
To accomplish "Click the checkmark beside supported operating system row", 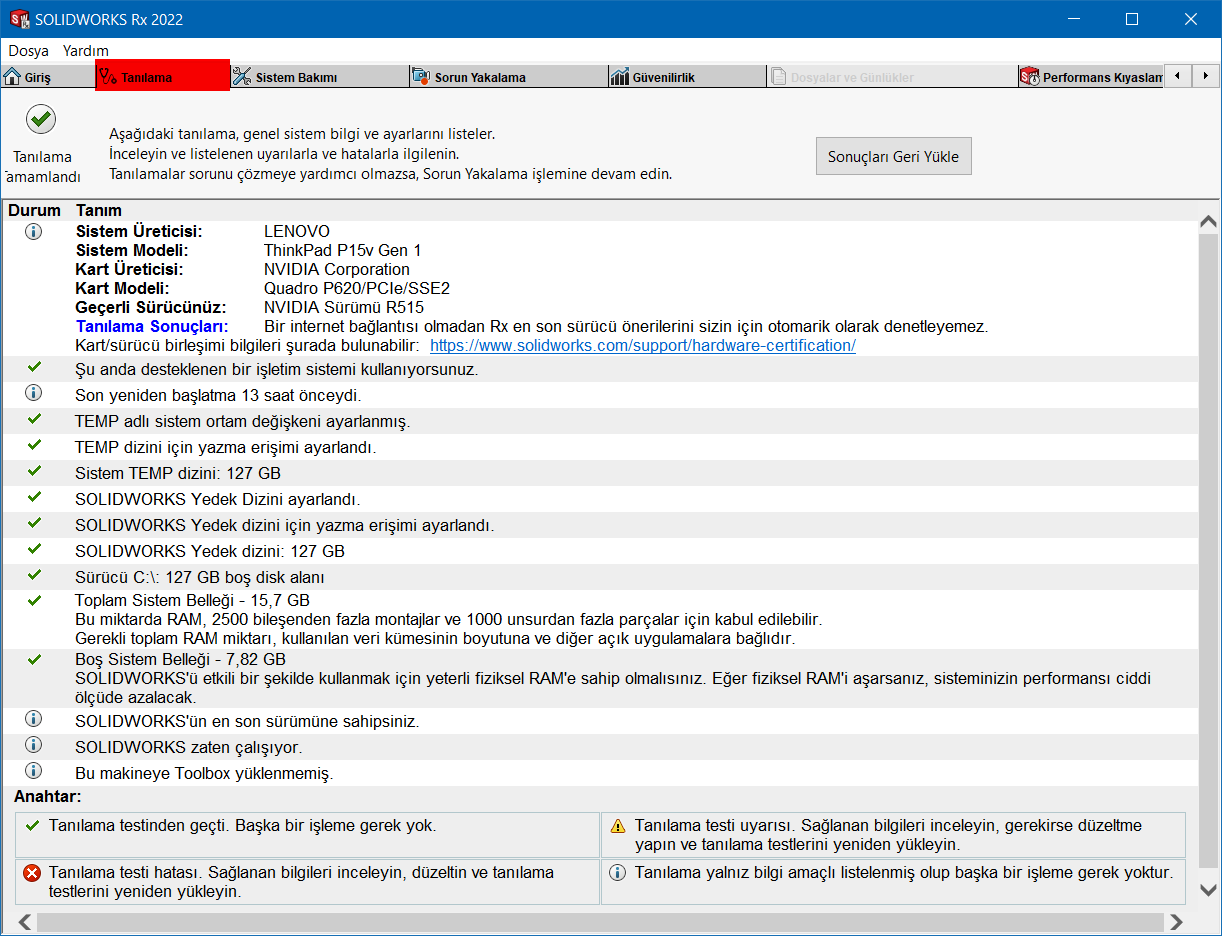I will (x=34, y=368).
